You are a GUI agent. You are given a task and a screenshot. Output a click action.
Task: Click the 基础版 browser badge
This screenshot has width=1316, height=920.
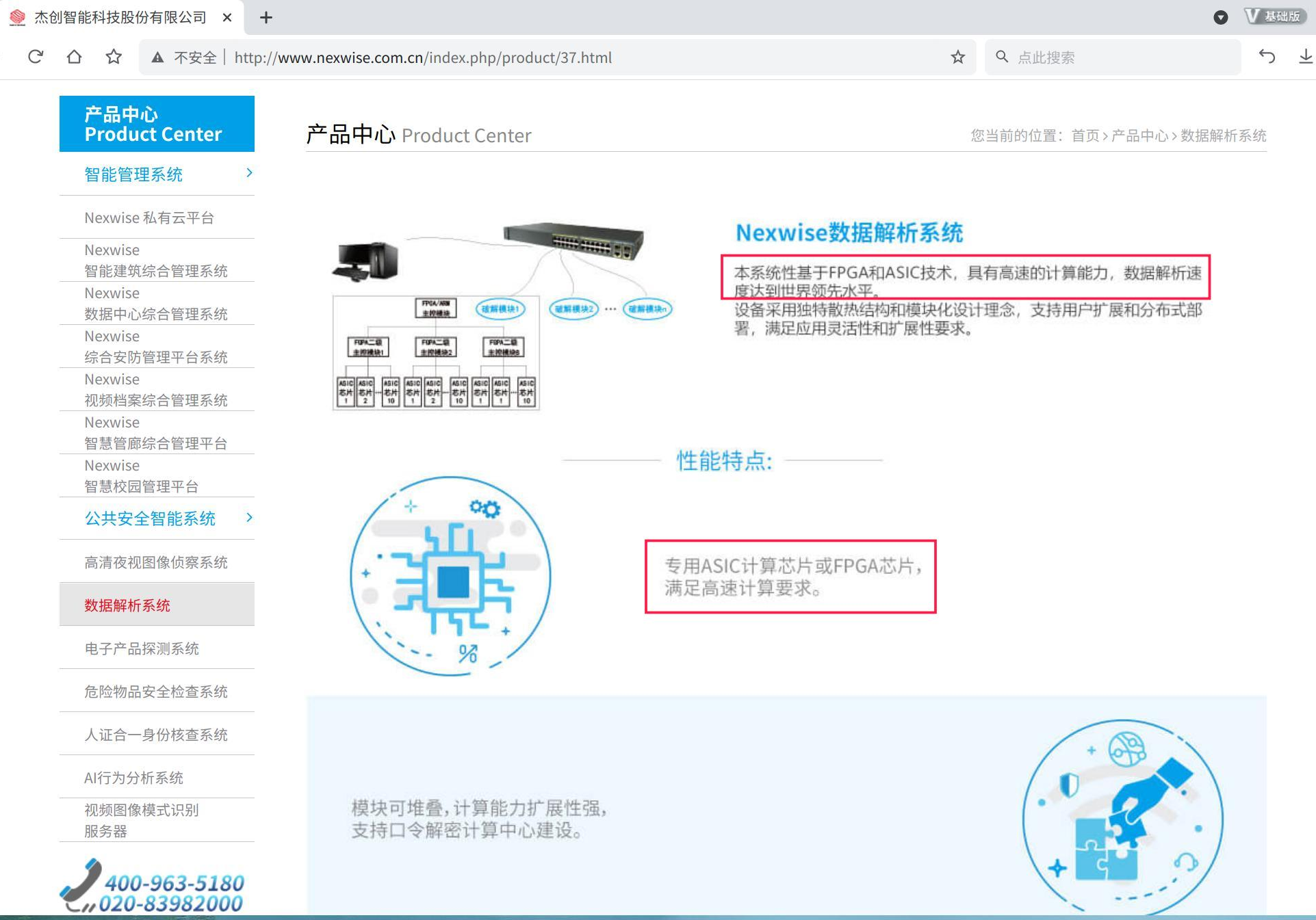1274,16
